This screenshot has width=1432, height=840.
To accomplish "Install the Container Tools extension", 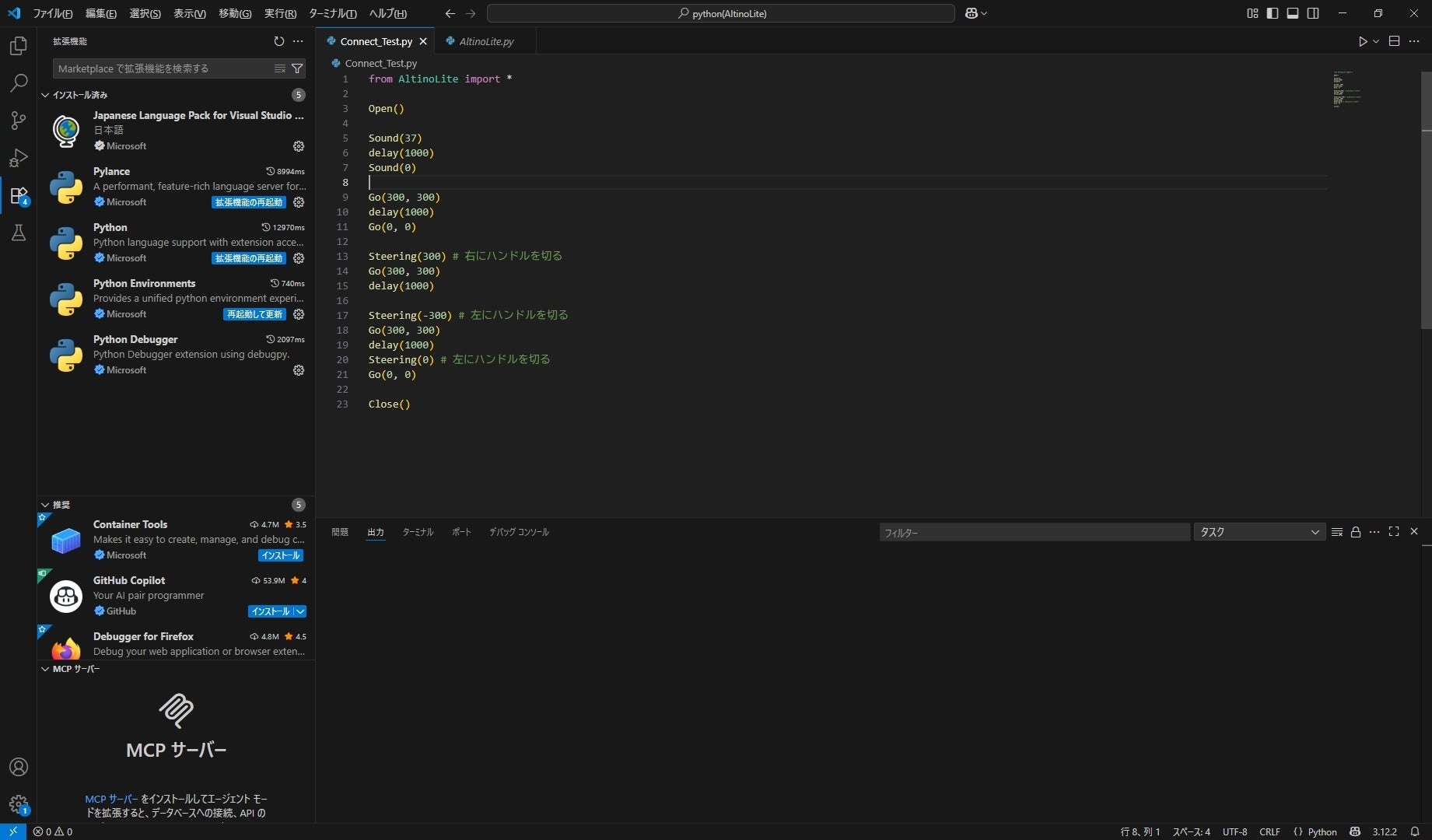I will coord(281,555).
